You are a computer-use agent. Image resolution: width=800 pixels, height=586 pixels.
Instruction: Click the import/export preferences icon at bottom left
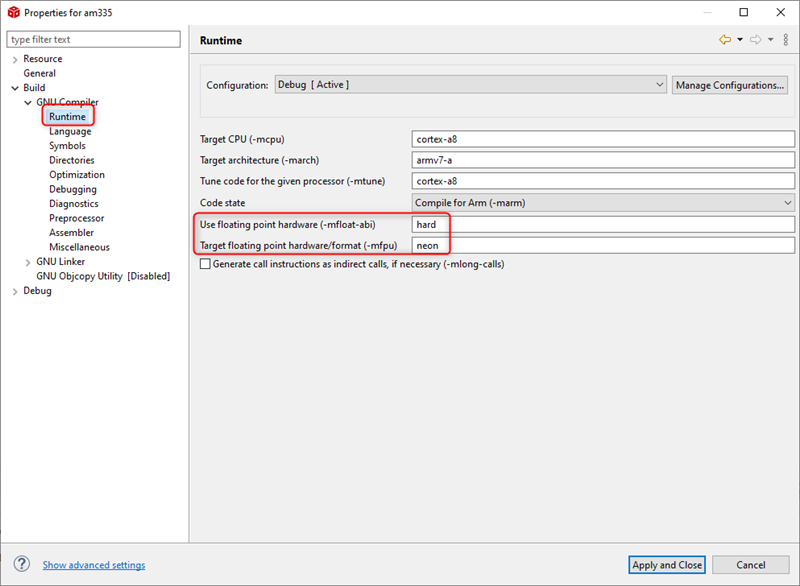(x=22, y=565)
